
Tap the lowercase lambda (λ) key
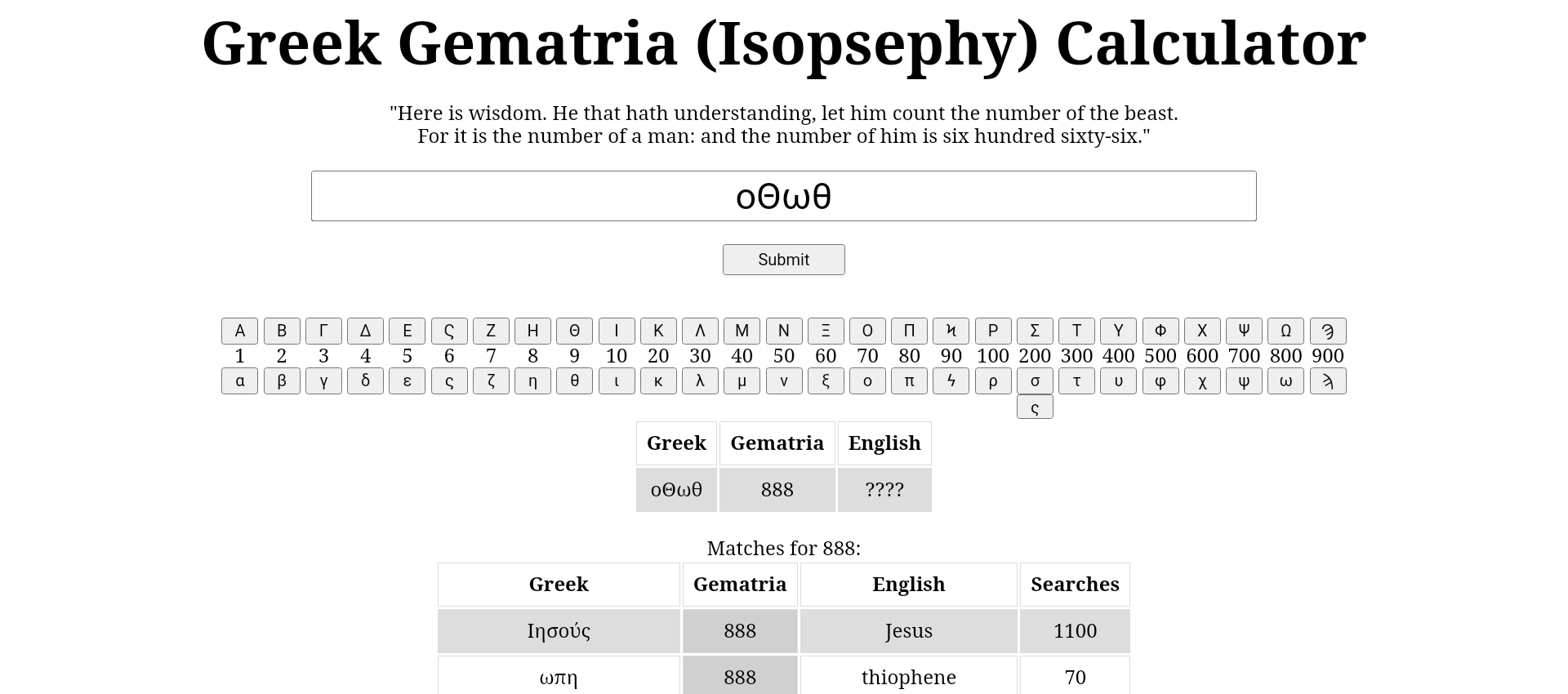(x=700, y=381)
